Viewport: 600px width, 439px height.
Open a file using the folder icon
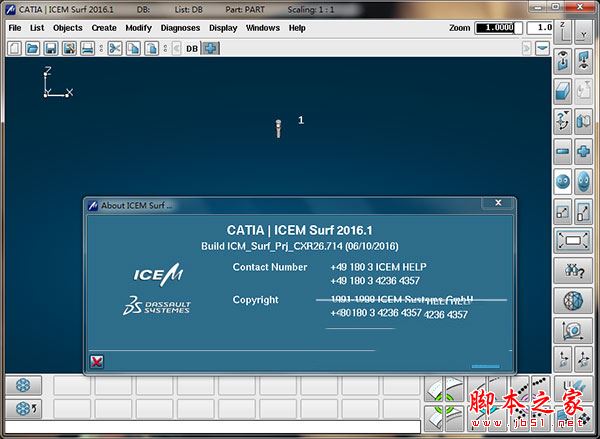33,49
